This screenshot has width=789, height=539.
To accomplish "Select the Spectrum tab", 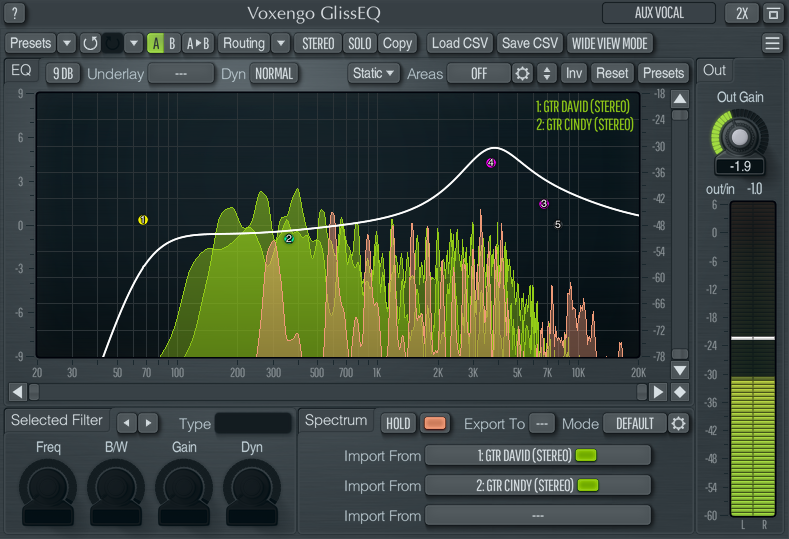I will [336, 420].
